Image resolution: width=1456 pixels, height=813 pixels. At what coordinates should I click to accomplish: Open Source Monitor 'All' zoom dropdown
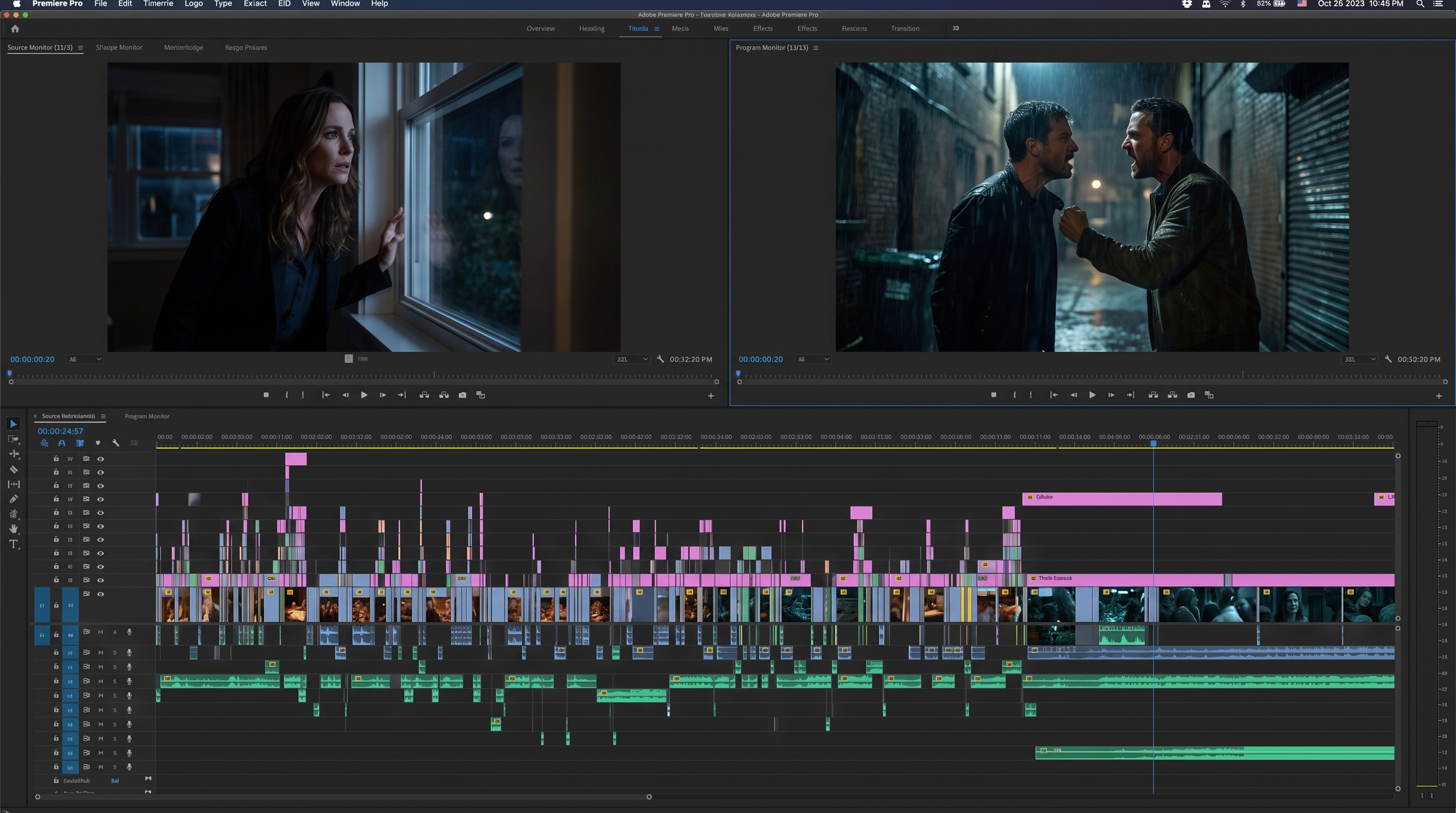point(85,359)
